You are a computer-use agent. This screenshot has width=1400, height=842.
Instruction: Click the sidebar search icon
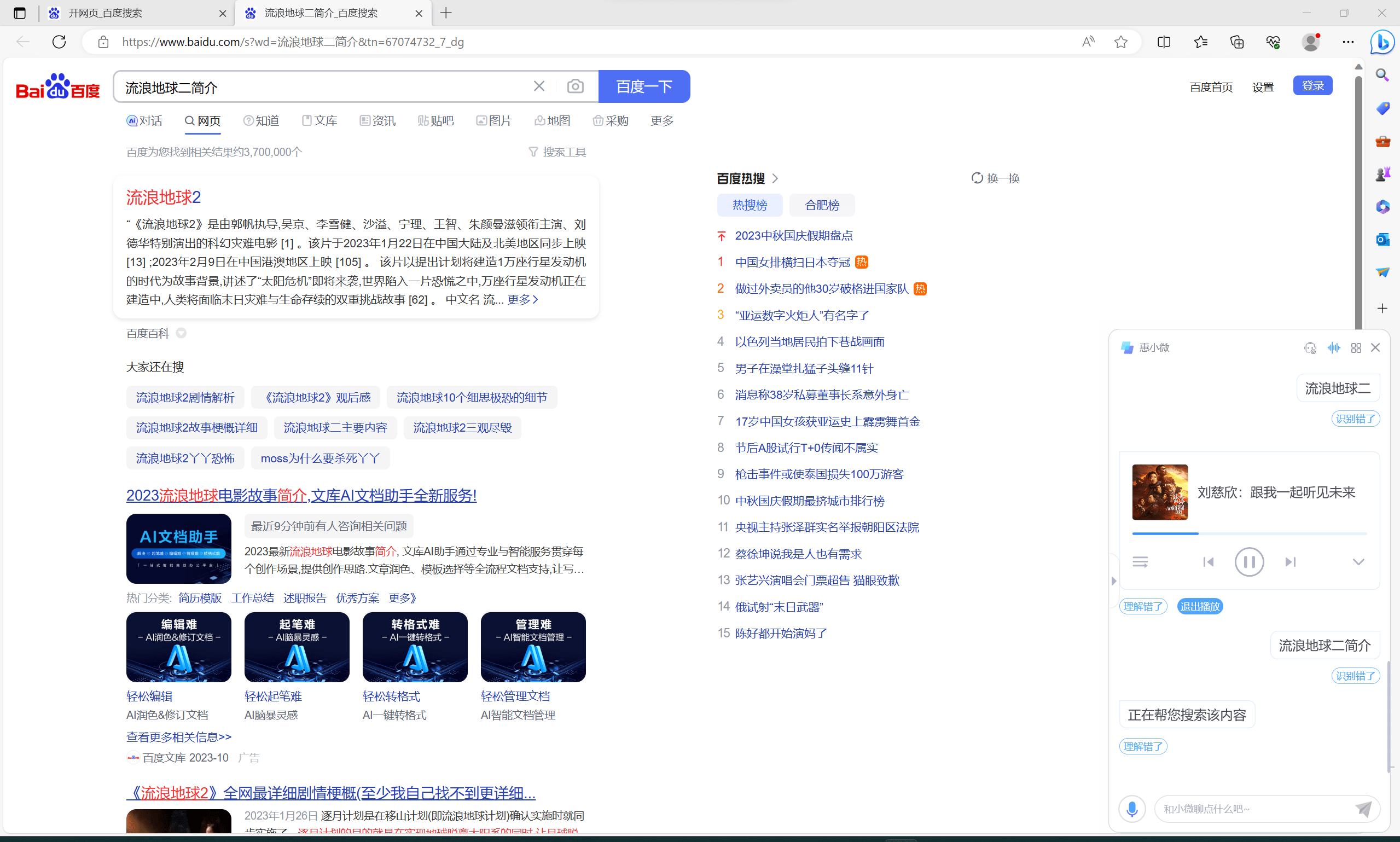click(1382, 75)
